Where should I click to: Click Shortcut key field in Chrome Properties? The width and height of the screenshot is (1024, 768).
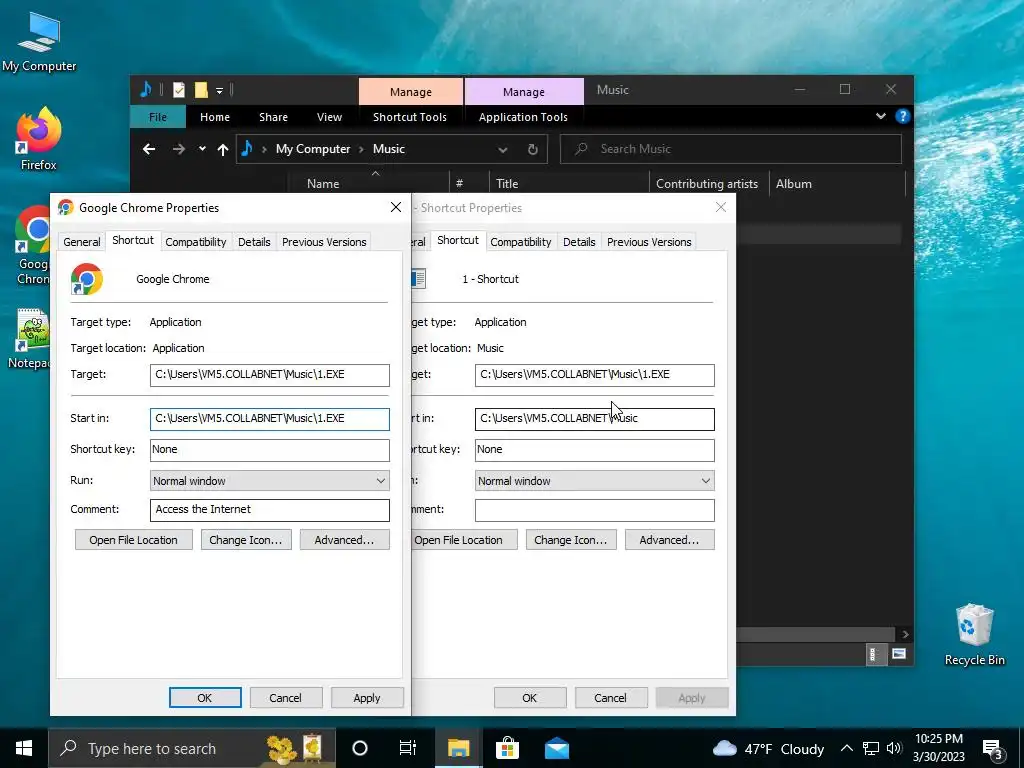270,450
